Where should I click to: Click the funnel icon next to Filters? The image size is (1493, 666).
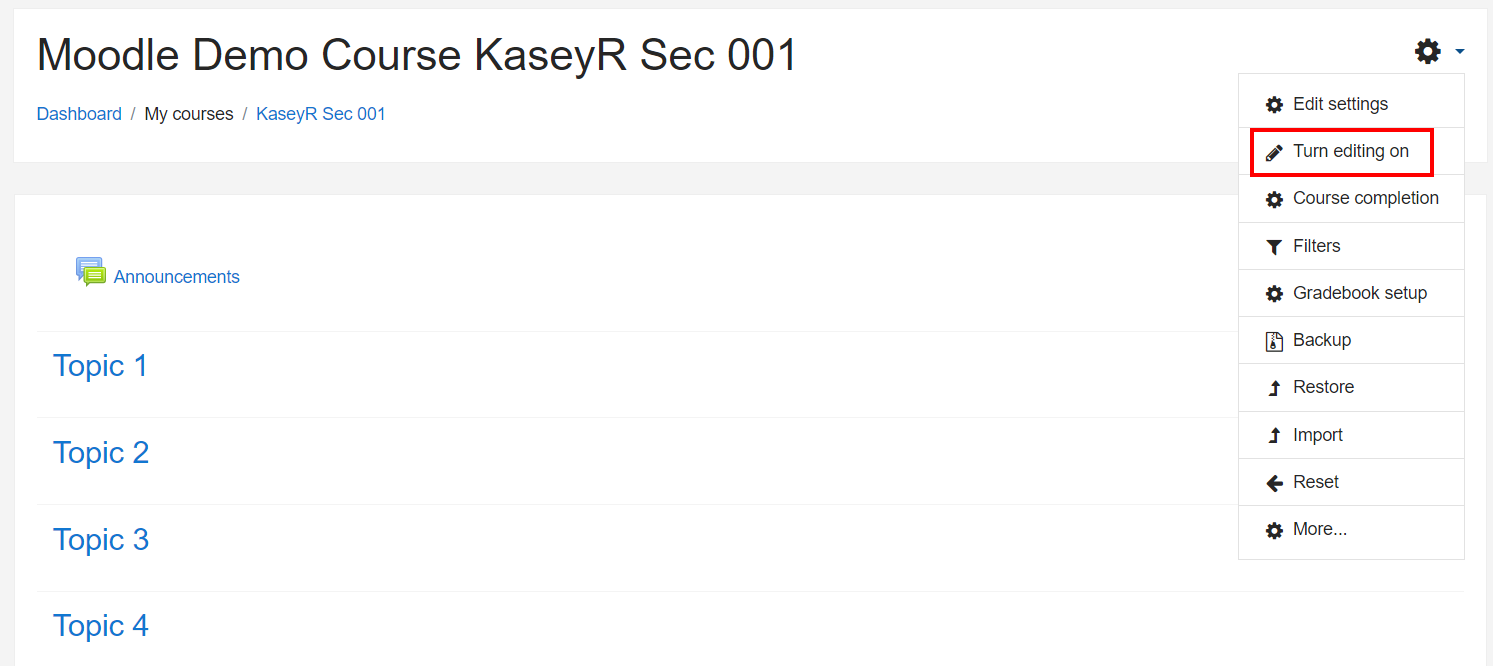pos(1274,247)
